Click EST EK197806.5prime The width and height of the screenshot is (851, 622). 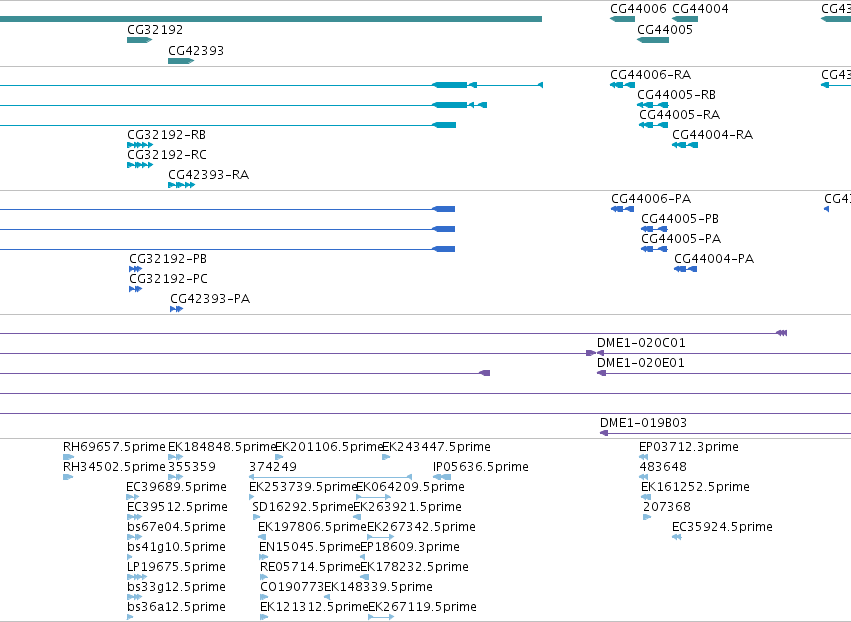(x=313, y=527)
